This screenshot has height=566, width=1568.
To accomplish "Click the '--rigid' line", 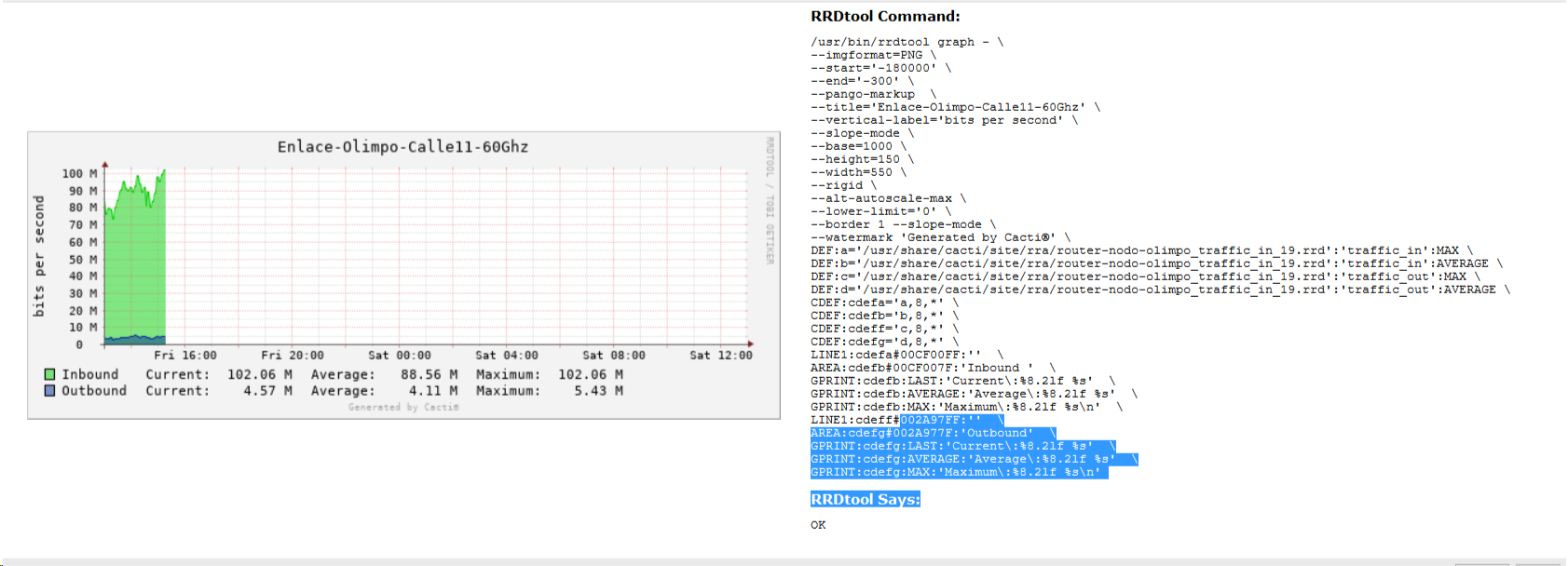I will [x=844, y=185].
